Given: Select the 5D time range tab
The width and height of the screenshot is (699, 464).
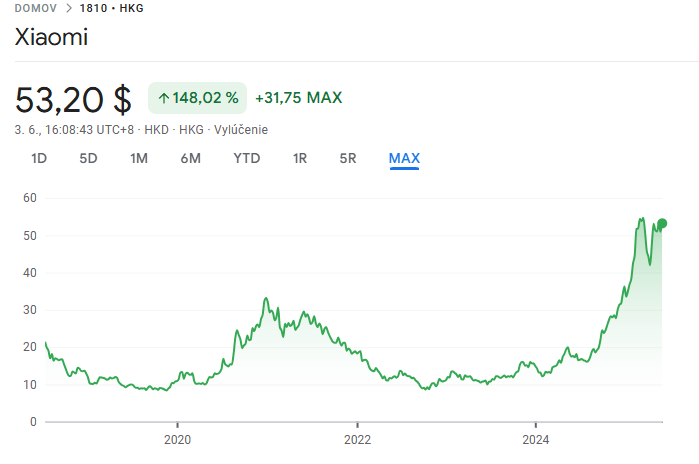Looking at the screenshot, I should [x=89, y=158].
